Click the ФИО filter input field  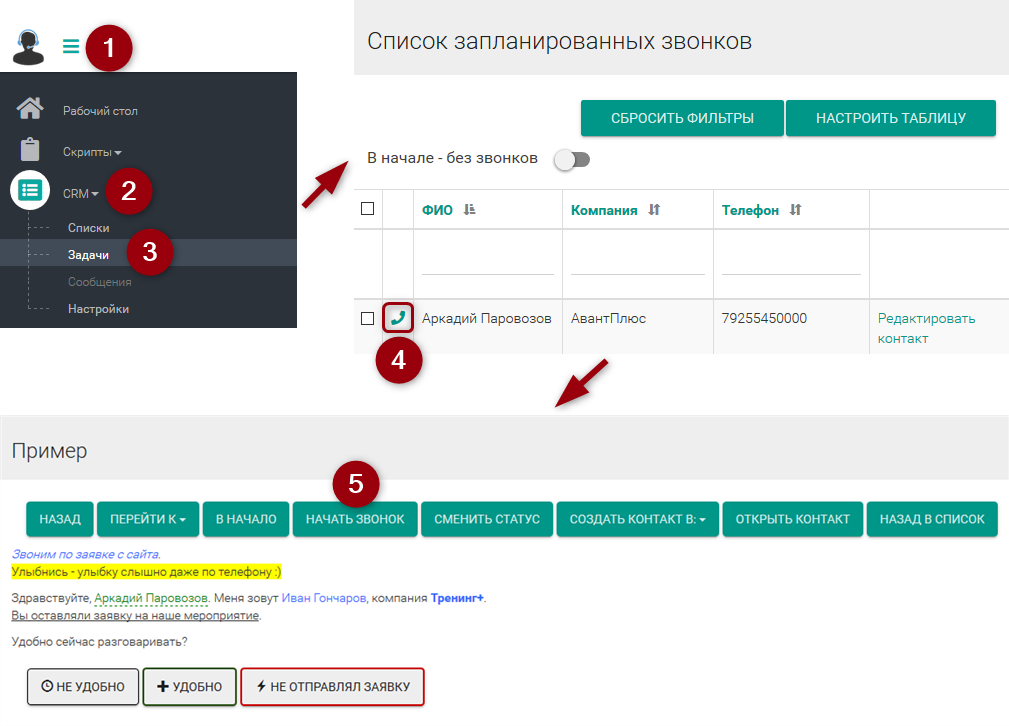coord(487,263)
